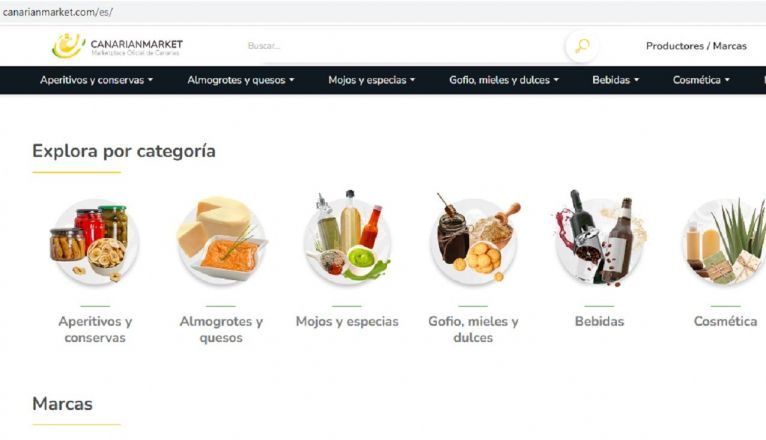This screenshot has width=766, height=440.
Task: Open the Mojos y especias bottles image
Action: (347, 238)
